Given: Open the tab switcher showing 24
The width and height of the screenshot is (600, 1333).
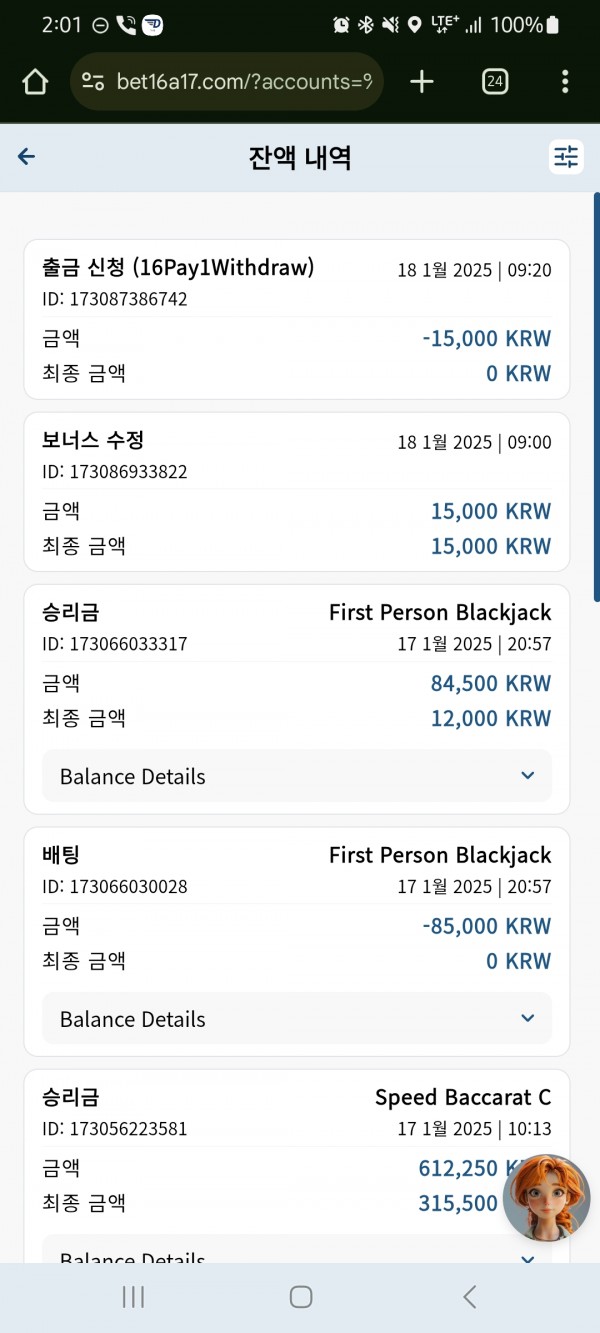Looking at the screenshot, I should pos(495,82).
